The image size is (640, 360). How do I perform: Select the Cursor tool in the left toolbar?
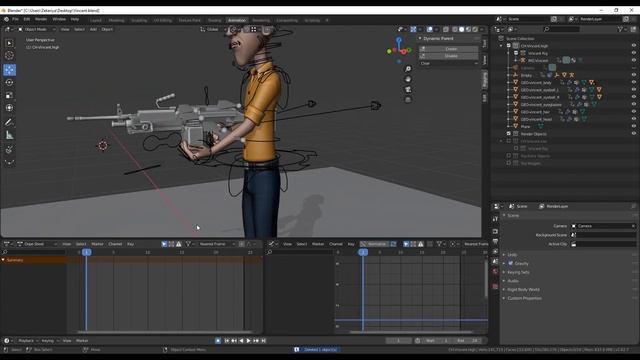tap(9, 56)
